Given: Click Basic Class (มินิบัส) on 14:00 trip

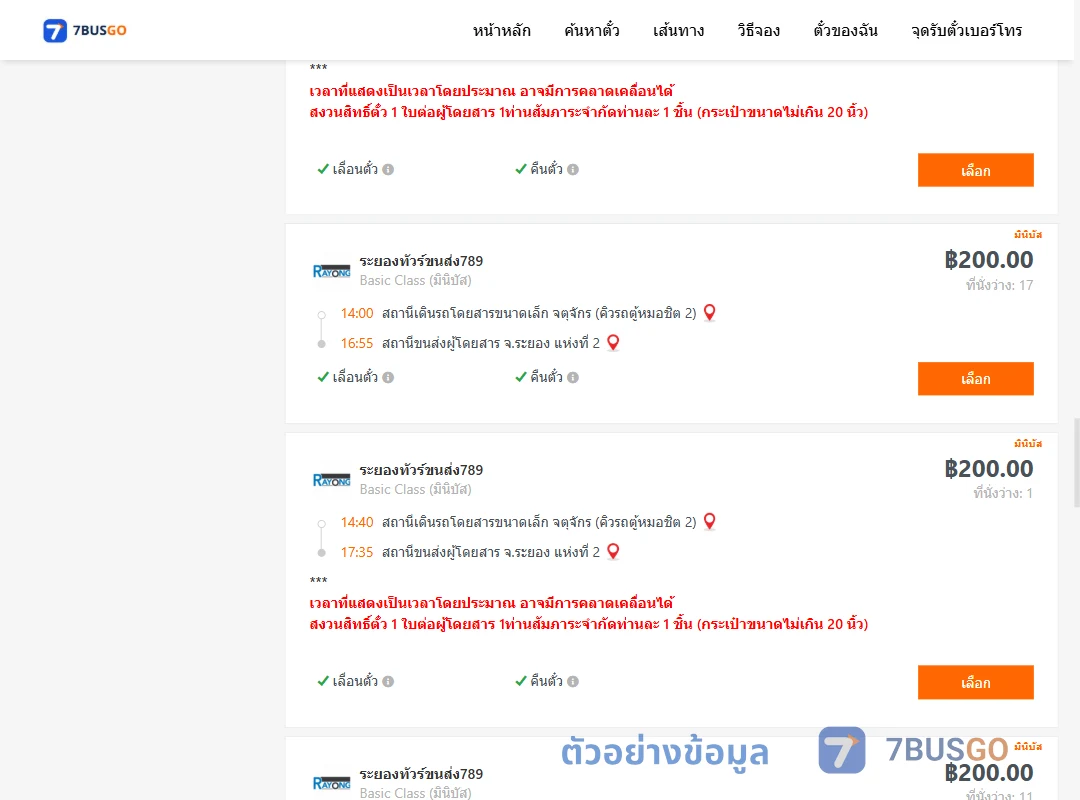Looking at the screenshot, I should point(415,280).
